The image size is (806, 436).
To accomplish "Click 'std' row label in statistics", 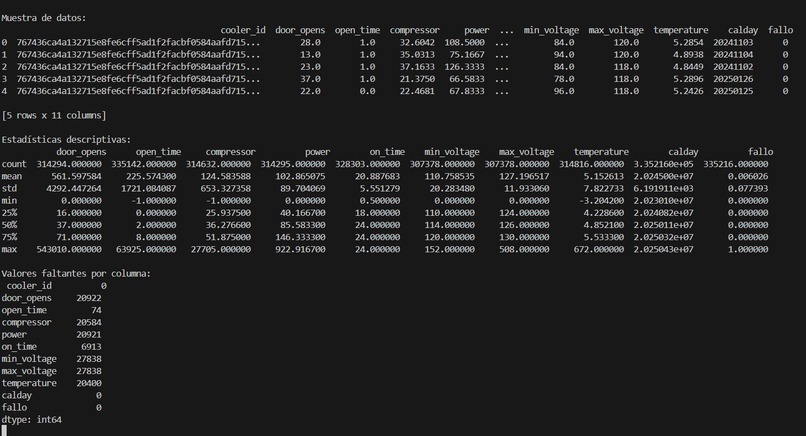I will pos(9,189).
